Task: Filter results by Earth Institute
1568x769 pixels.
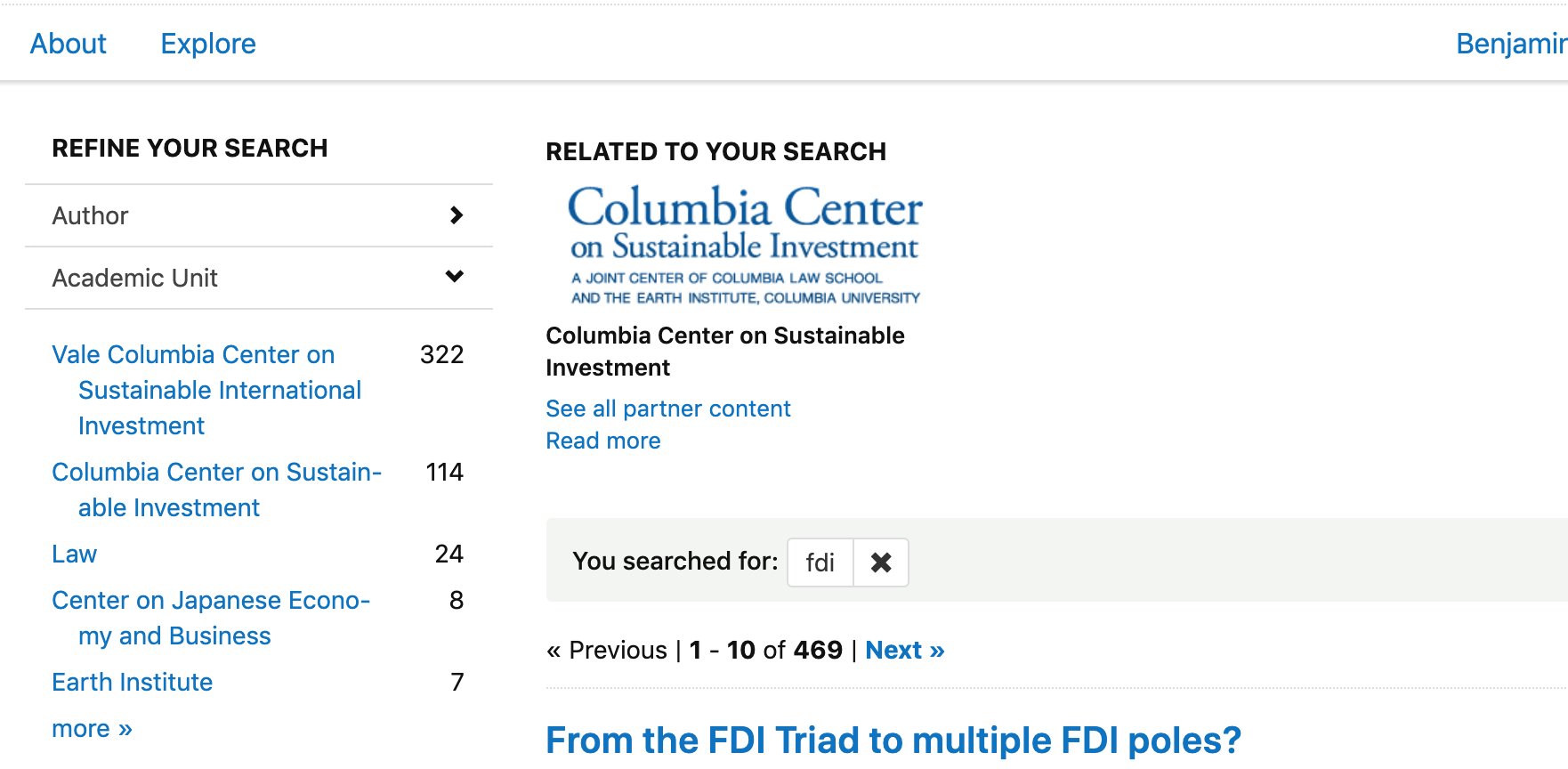Action: pos(133,683)
